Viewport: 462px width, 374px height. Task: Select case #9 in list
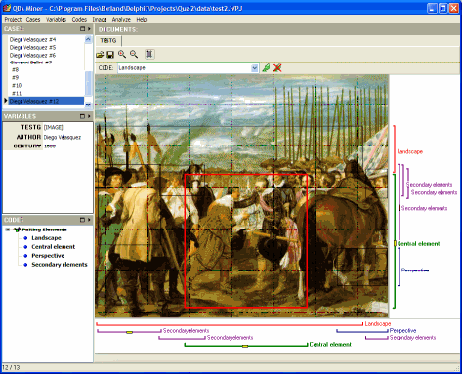tap(16, 78)
